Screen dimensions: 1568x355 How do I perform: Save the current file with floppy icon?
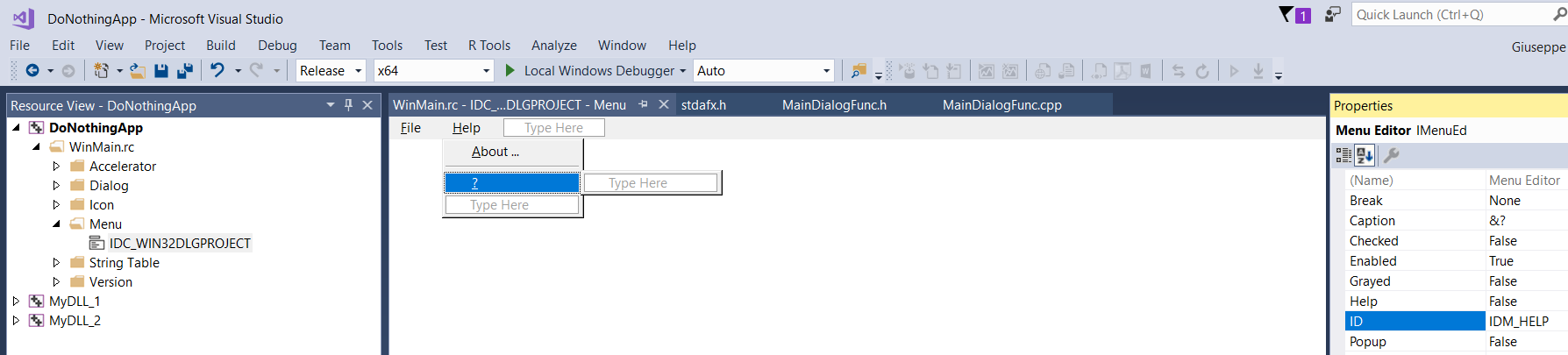(x=161, y=70)
